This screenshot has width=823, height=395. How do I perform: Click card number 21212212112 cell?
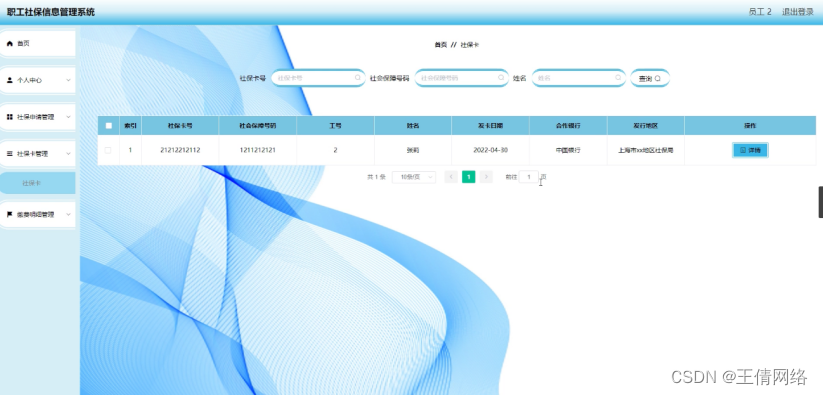tap(180, 150)
